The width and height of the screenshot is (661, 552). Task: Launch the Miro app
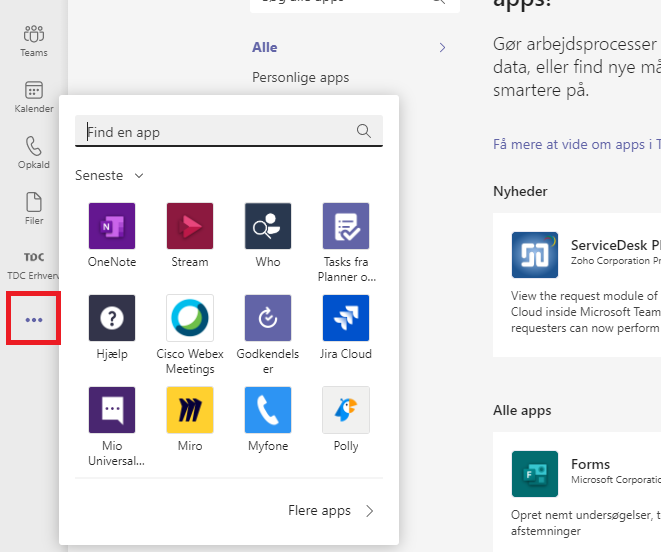pos(190,419)
